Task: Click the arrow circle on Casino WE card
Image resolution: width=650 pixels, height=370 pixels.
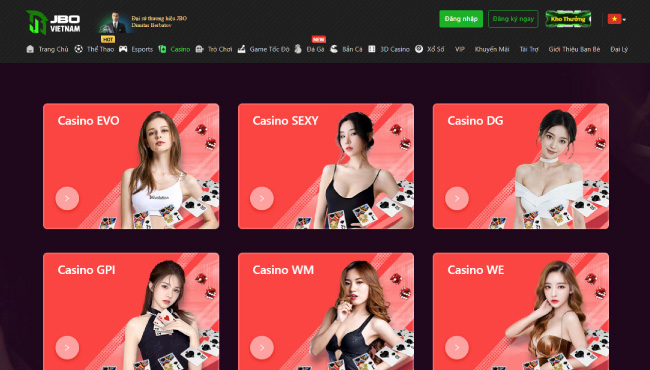Action: coord(457,348)
